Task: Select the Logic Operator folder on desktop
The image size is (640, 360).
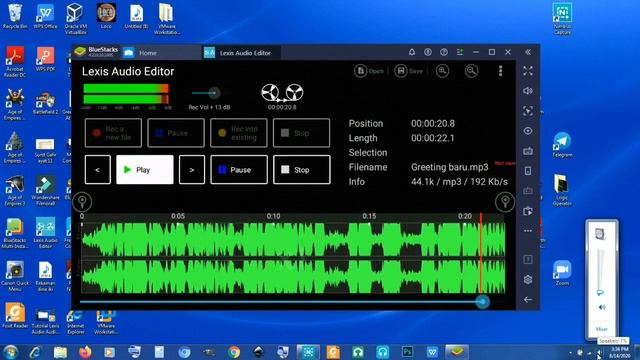Action: (x=562, y=190)
